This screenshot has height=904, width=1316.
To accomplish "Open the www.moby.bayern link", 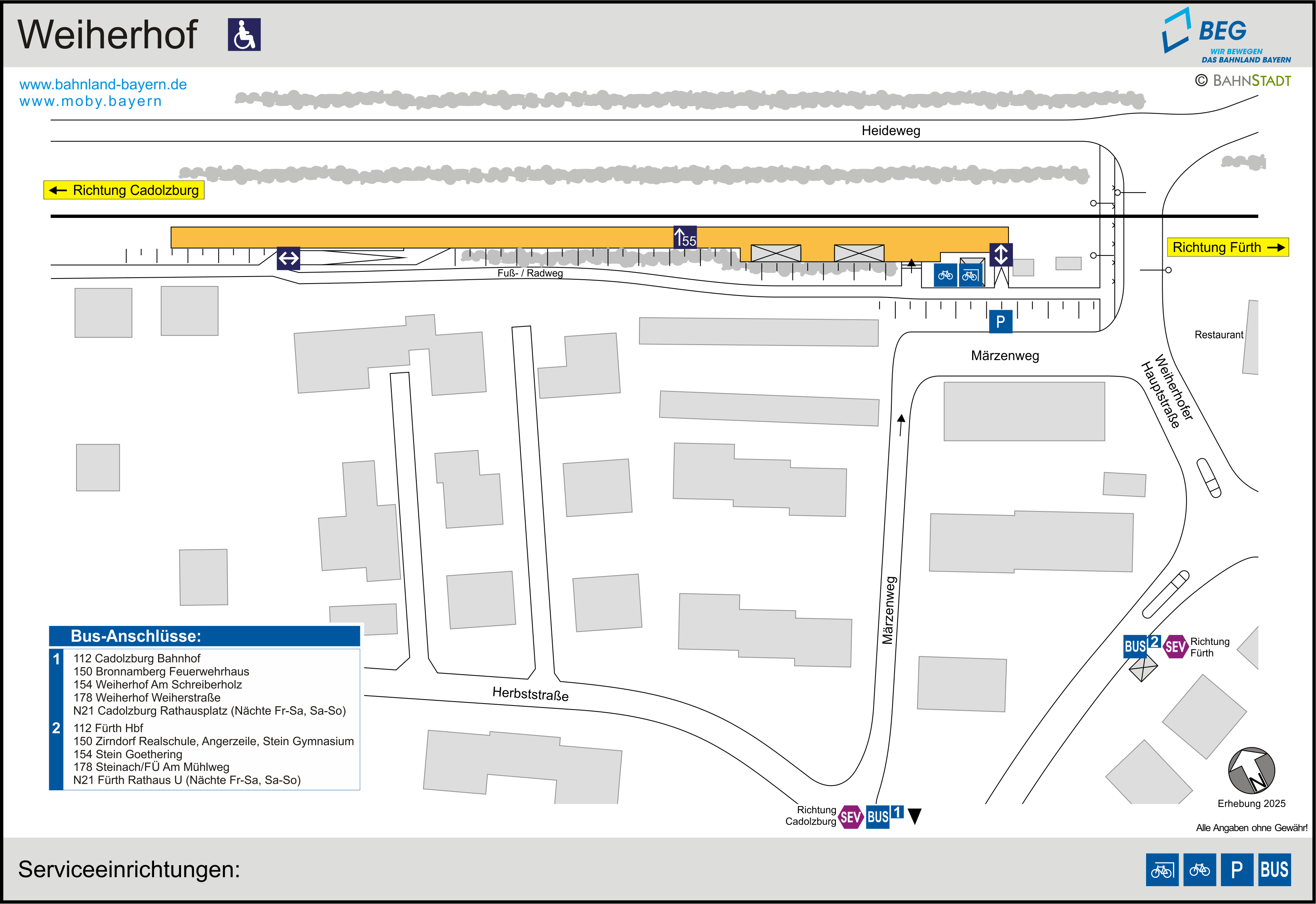I will click(x=91, y=101).
